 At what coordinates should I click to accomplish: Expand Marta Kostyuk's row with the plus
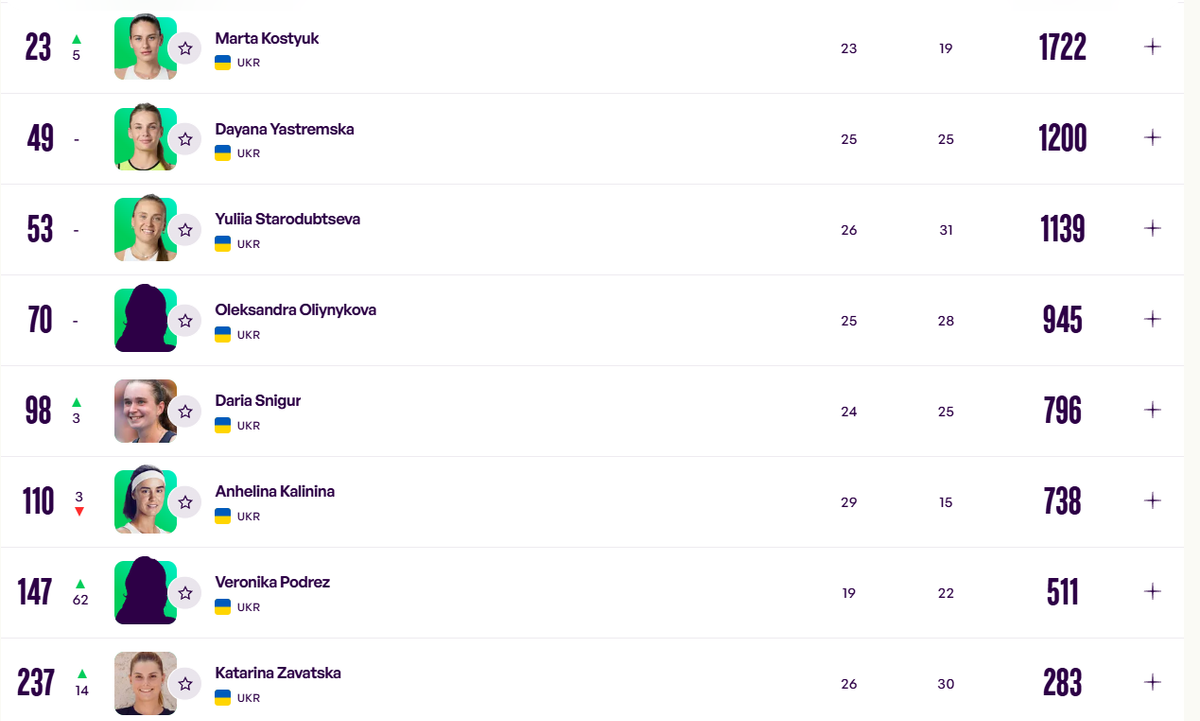(x=1152, y=47)
